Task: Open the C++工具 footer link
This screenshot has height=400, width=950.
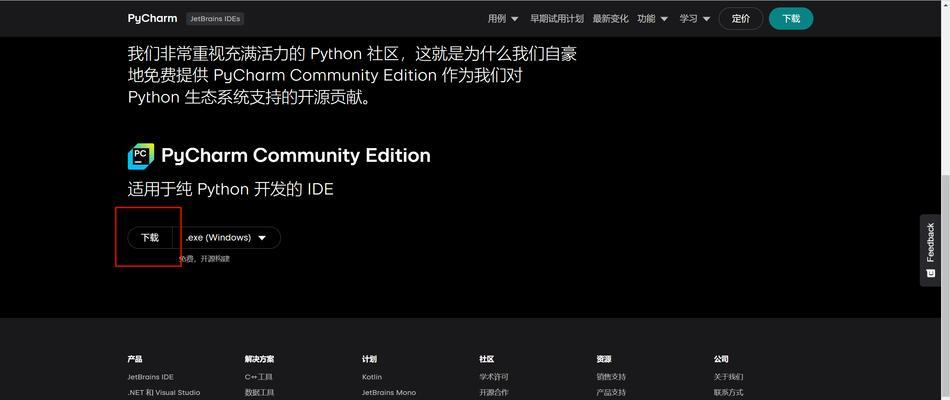Action: pos(259,377)
